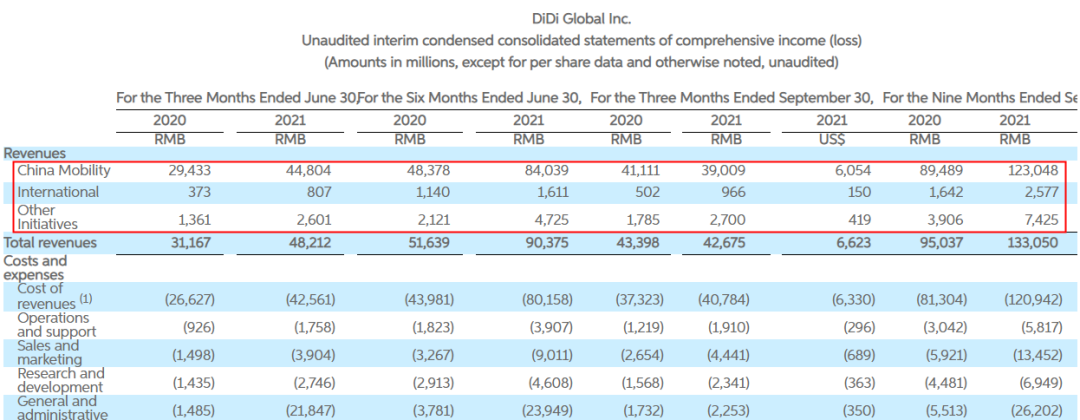The width and height of the screenshot is (1080, 420).
Task: Click the DiDi Global Inc. title
Action: (x=584, y=18)
